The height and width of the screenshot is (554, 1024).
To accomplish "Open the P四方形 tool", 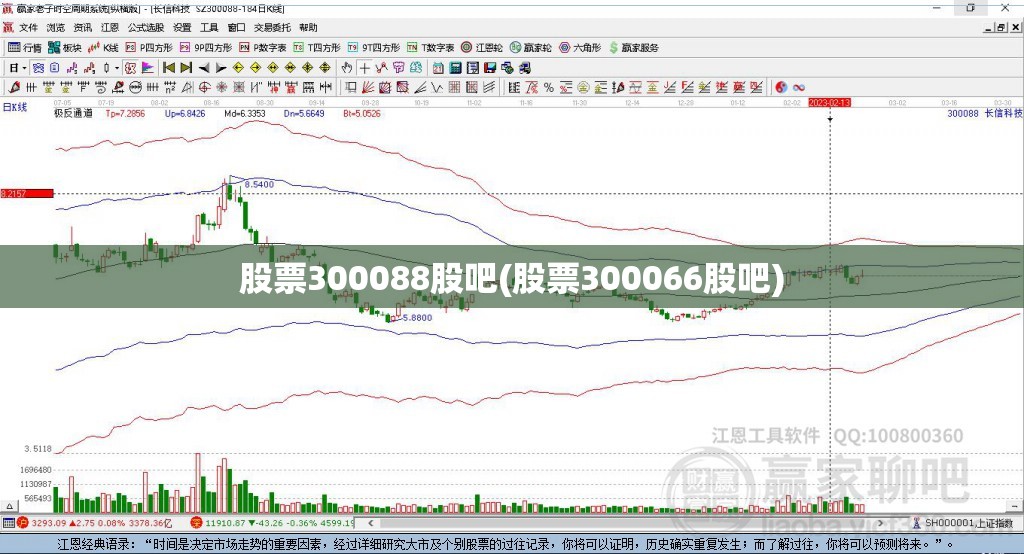I will click(x=149, y=47).
